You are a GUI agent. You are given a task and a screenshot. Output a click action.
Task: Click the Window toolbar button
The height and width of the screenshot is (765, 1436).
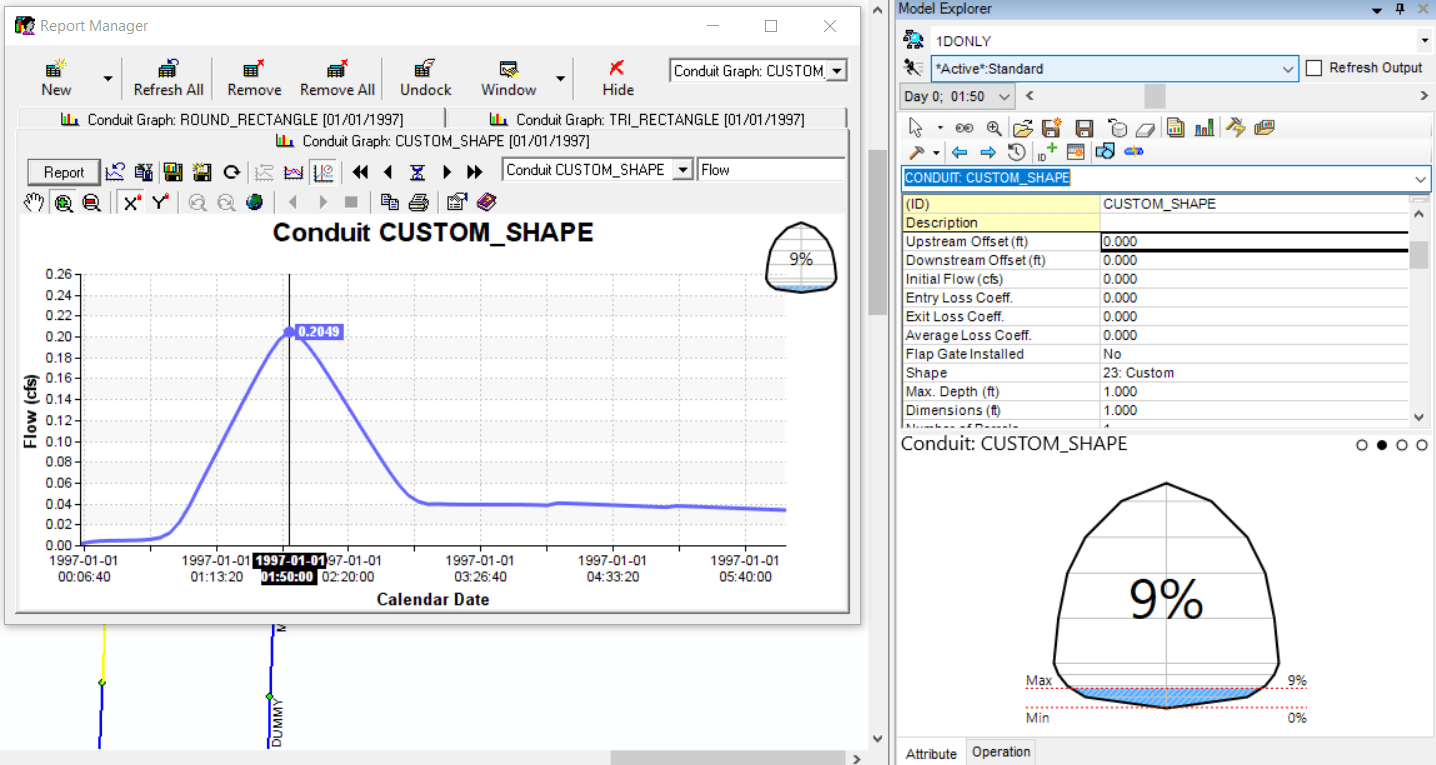pos(509,78)
